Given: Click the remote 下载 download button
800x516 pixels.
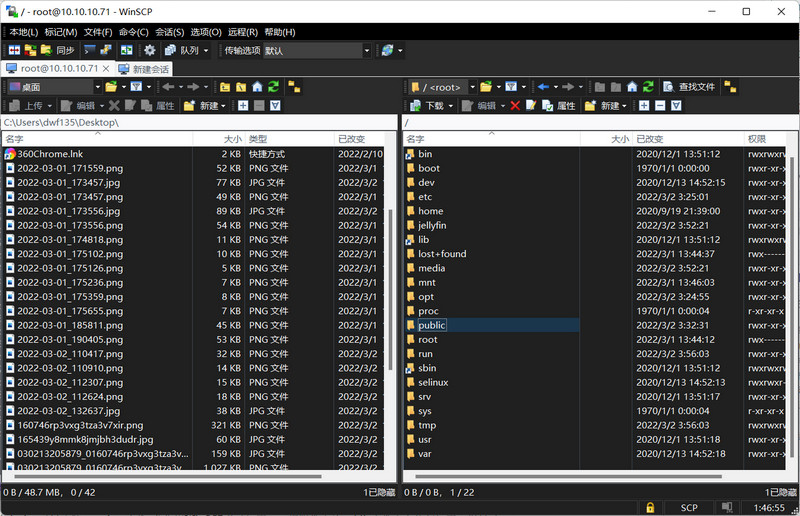Looking at the screenshot, I should 429,106.
